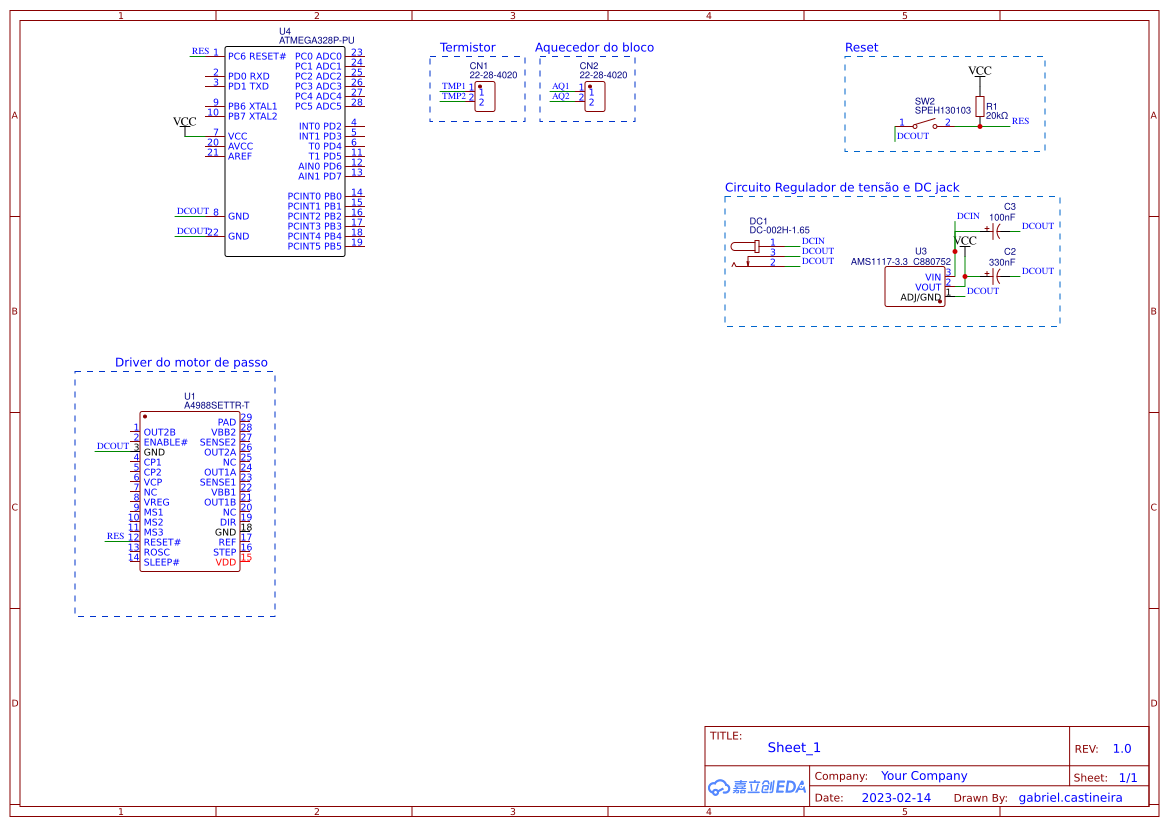Click the C3 100nF capacitor symbol
The width and height of the screenshot is (1169, 827).
tap(996, 230)
